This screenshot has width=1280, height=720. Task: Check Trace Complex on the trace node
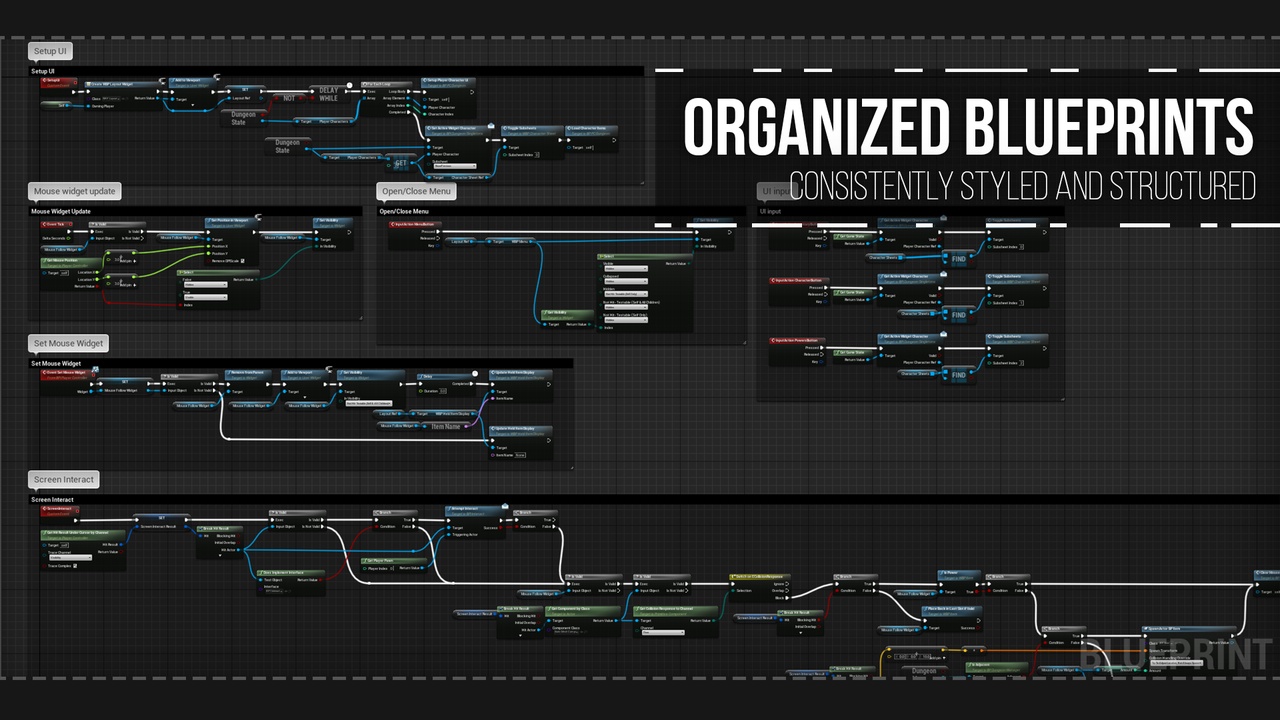point(75,566)
